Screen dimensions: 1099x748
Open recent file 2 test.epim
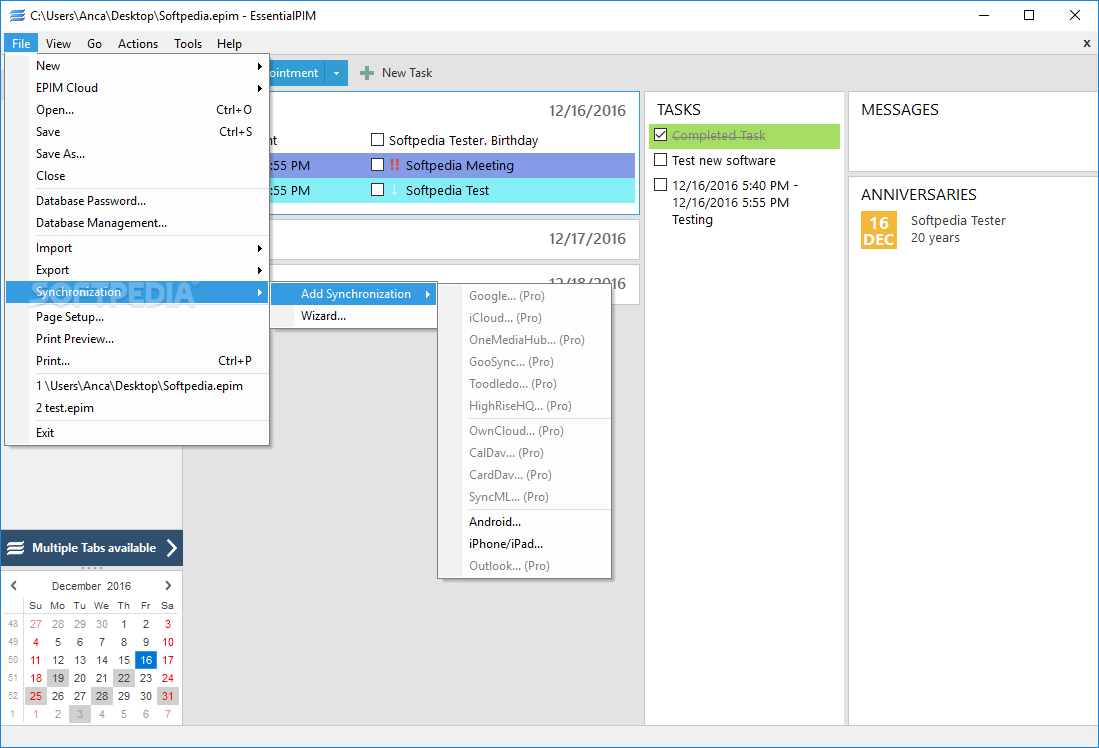tap(137, 408)
